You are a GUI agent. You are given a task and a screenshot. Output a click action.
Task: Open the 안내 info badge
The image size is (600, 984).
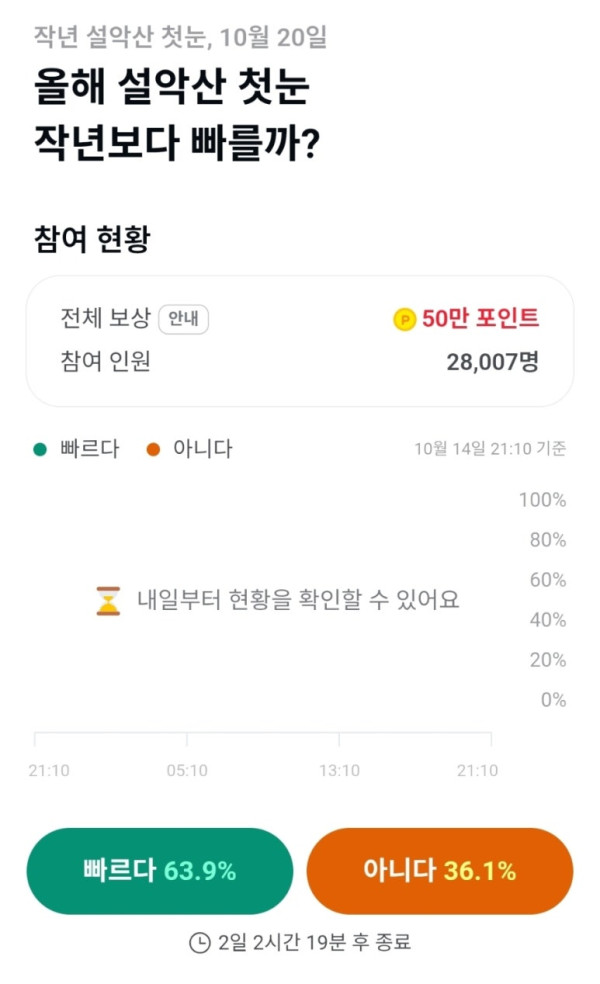[183, 319]
